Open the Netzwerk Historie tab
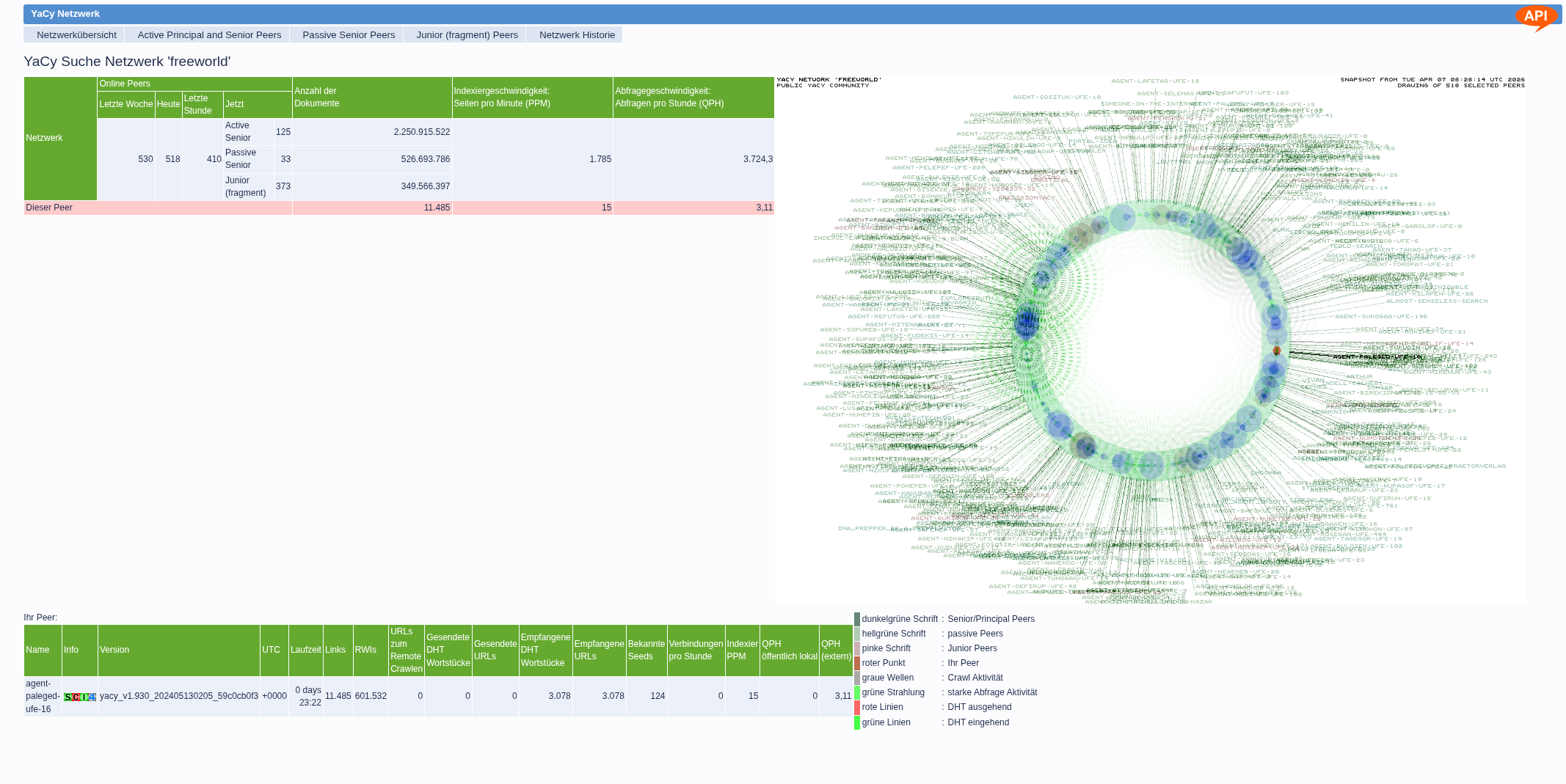Image resolution: width=1566 pixels, height=784 pixels. tap(577, 35)
